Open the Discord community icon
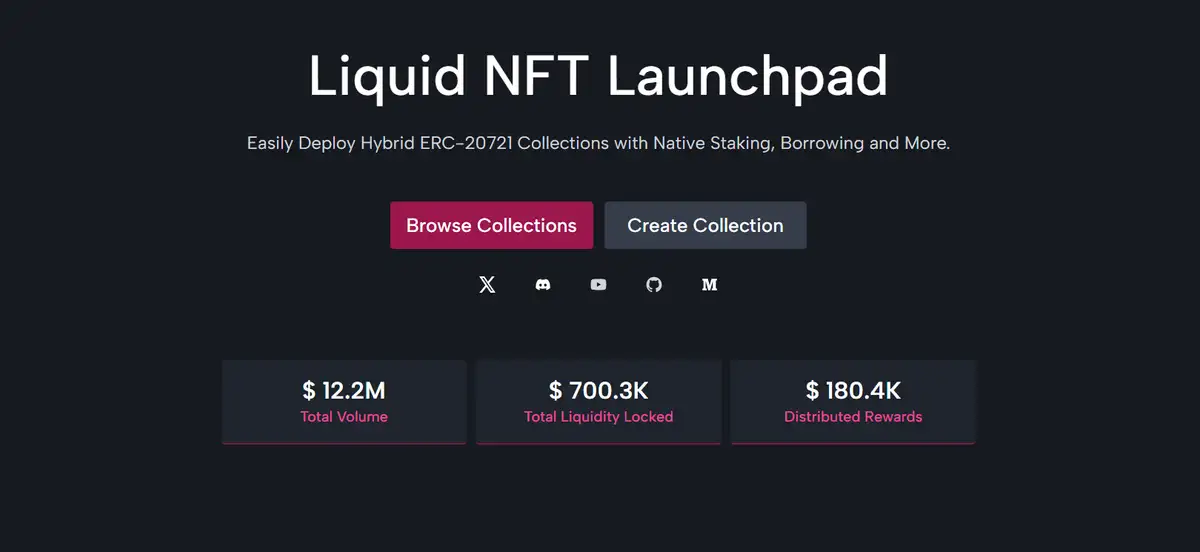Viewport: 1200px width, 552px height. pos(543,285)
